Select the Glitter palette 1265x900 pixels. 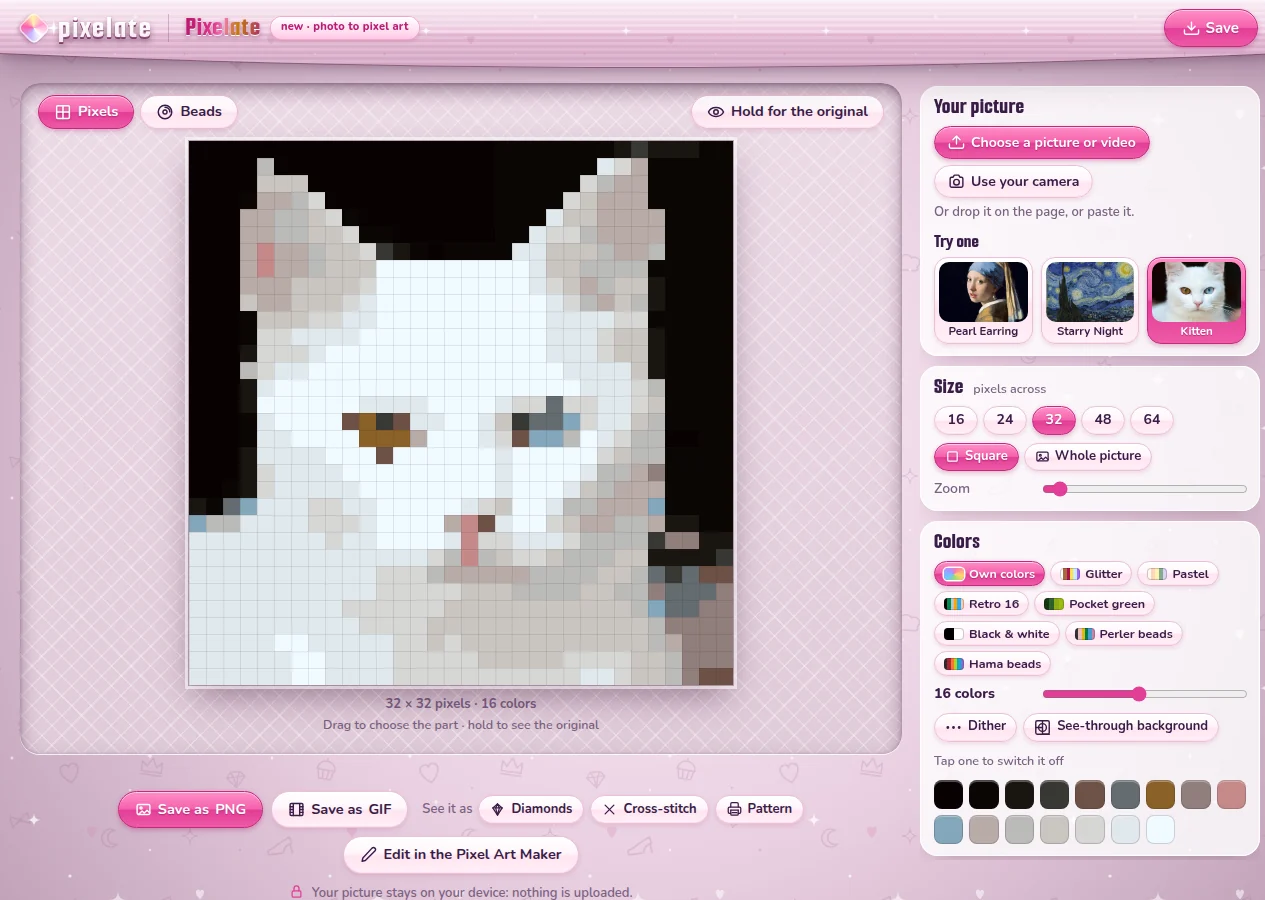pyautogui.click(x=1091, y=574)
